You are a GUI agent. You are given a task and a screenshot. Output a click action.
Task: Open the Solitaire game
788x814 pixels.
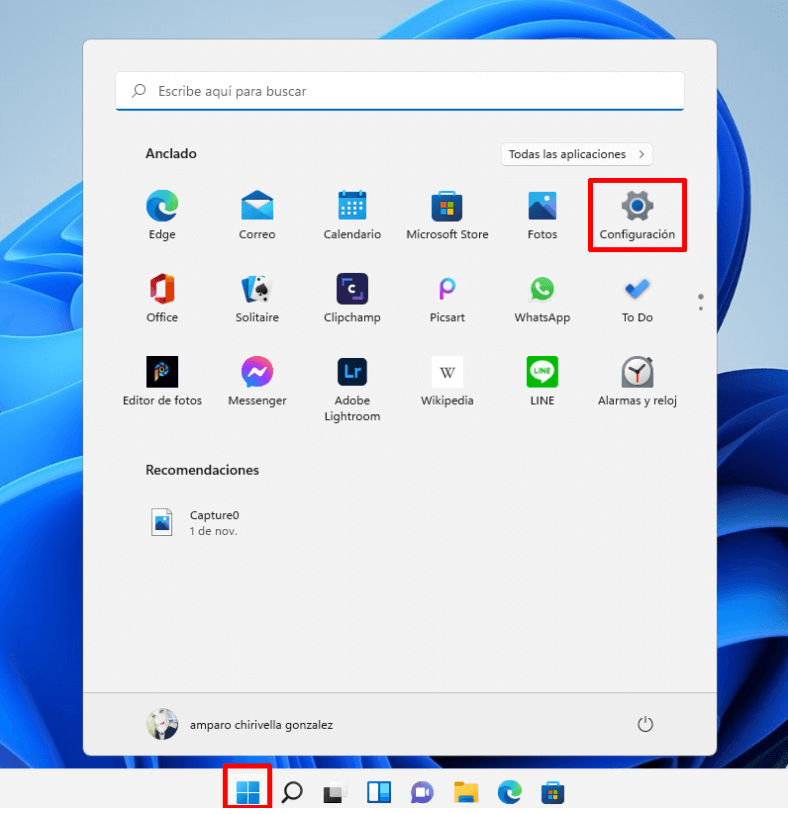[x=257, y=298]
